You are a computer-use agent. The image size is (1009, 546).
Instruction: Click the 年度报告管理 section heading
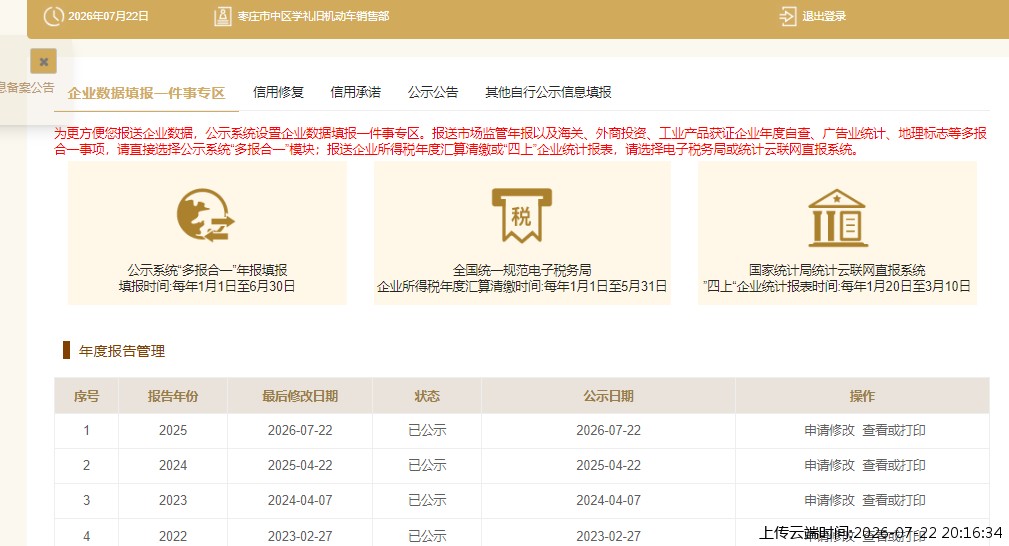coord(122,351)
